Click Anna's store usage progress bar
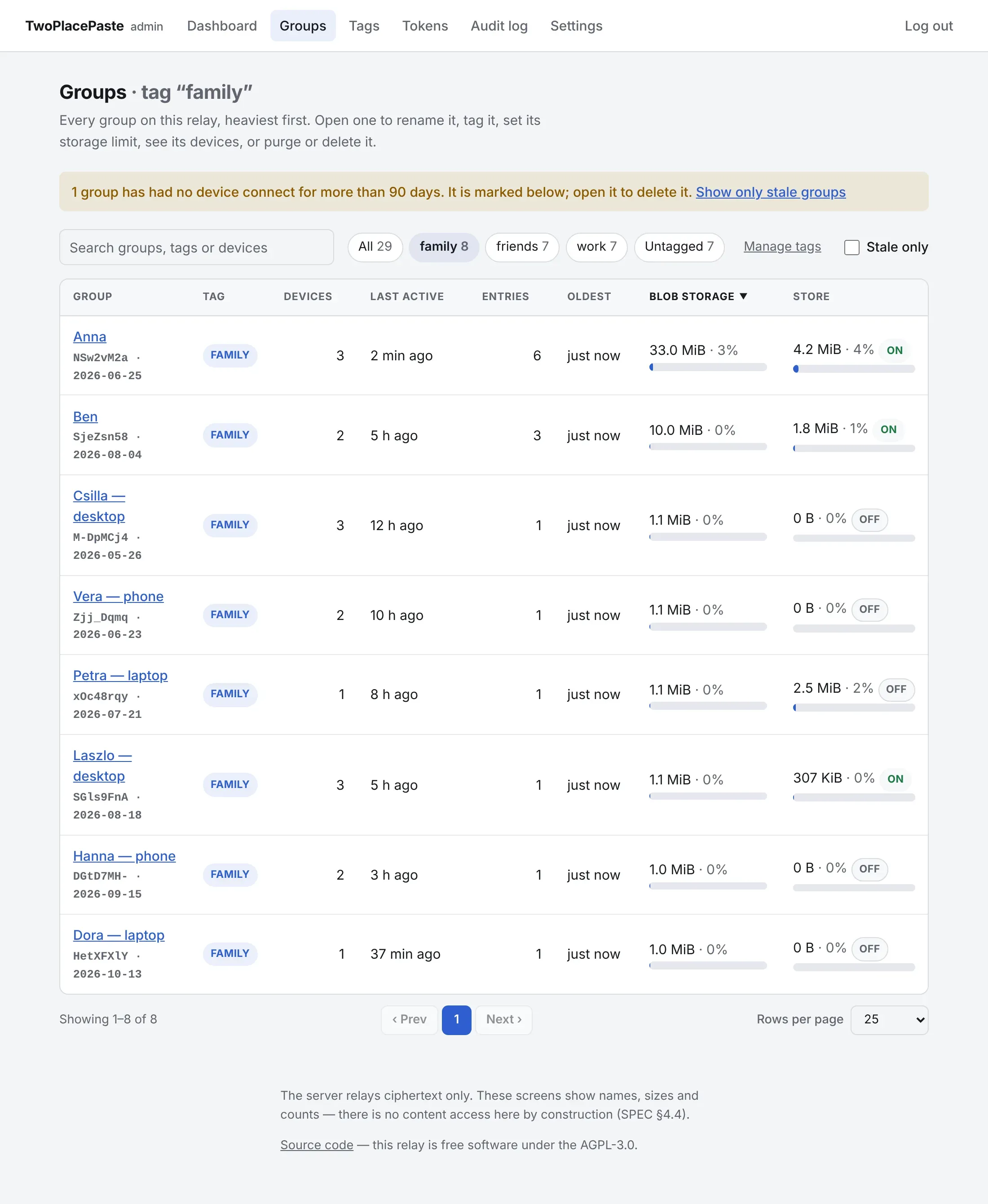The width and height of the screenshot is (988, 1204). [854, 369]
